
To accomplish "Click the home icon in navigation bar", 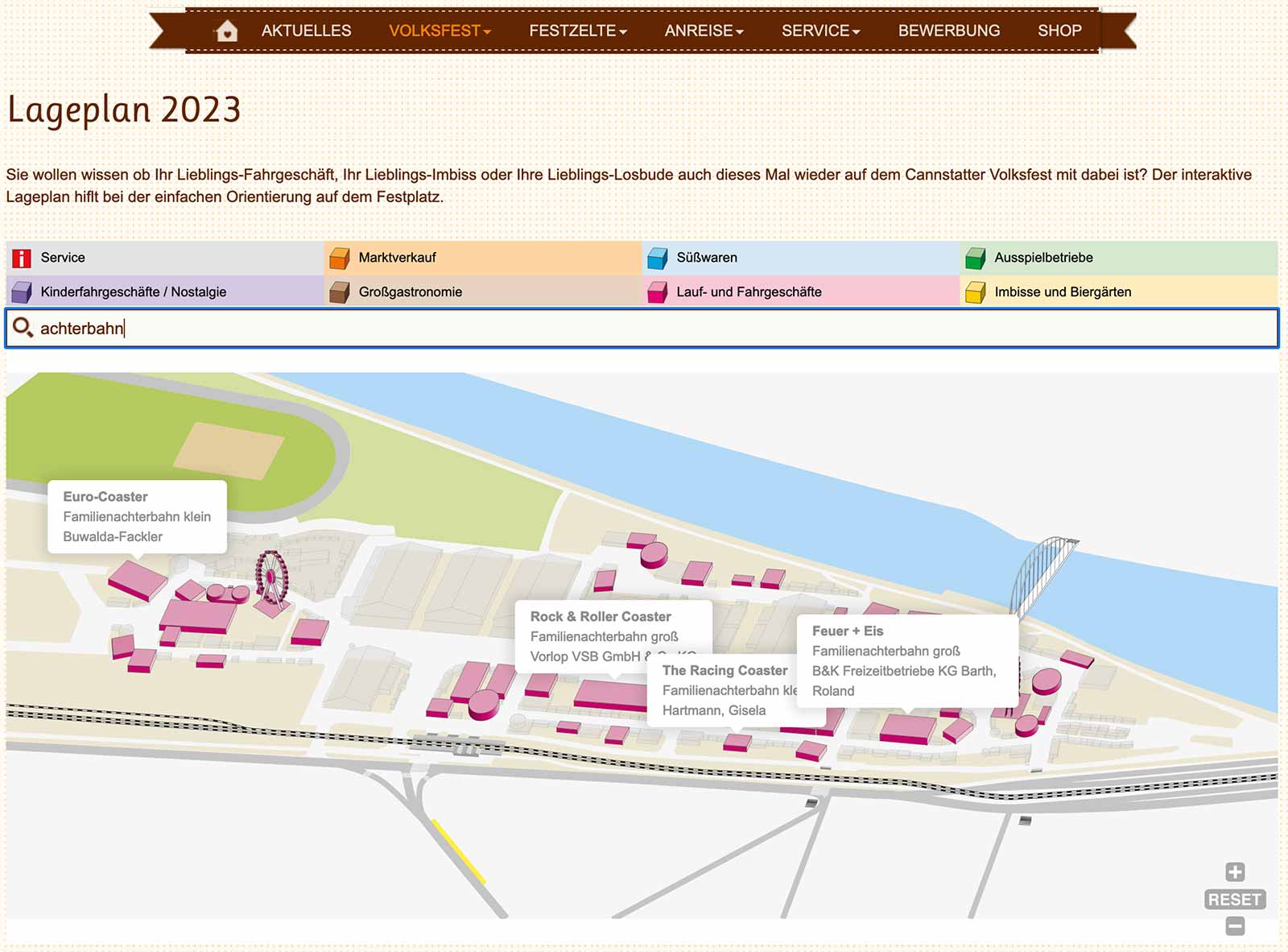I will (227, 31).
